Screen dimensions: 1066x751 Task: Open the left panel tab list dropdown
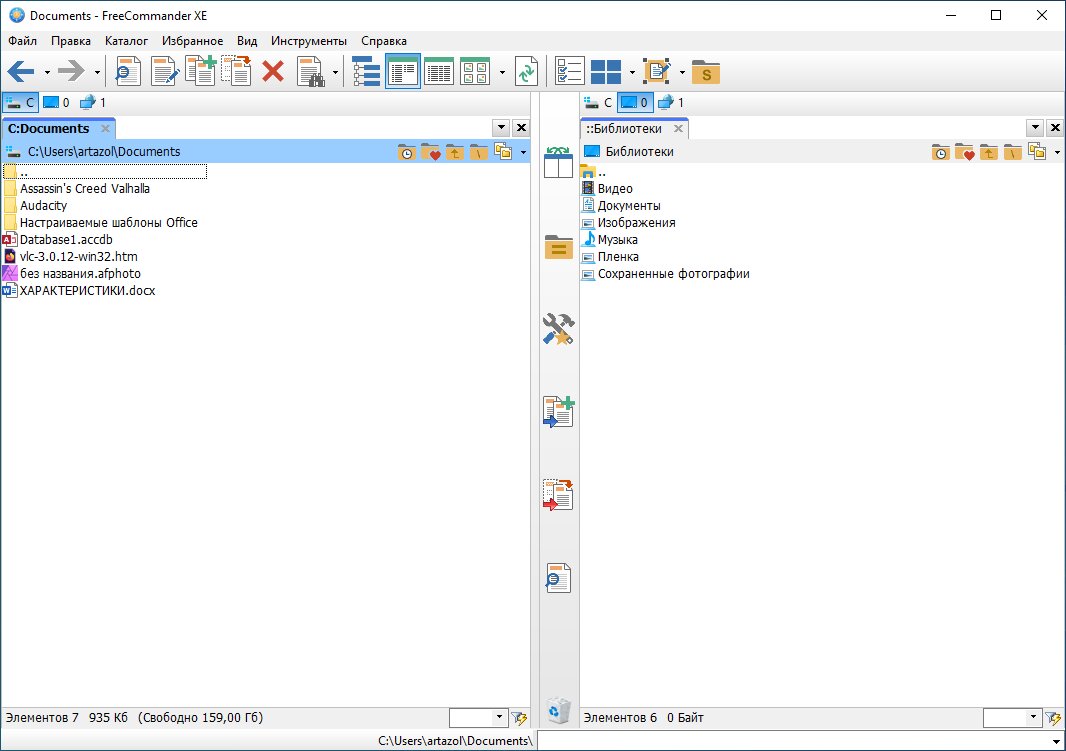click(x=501, y=127)
